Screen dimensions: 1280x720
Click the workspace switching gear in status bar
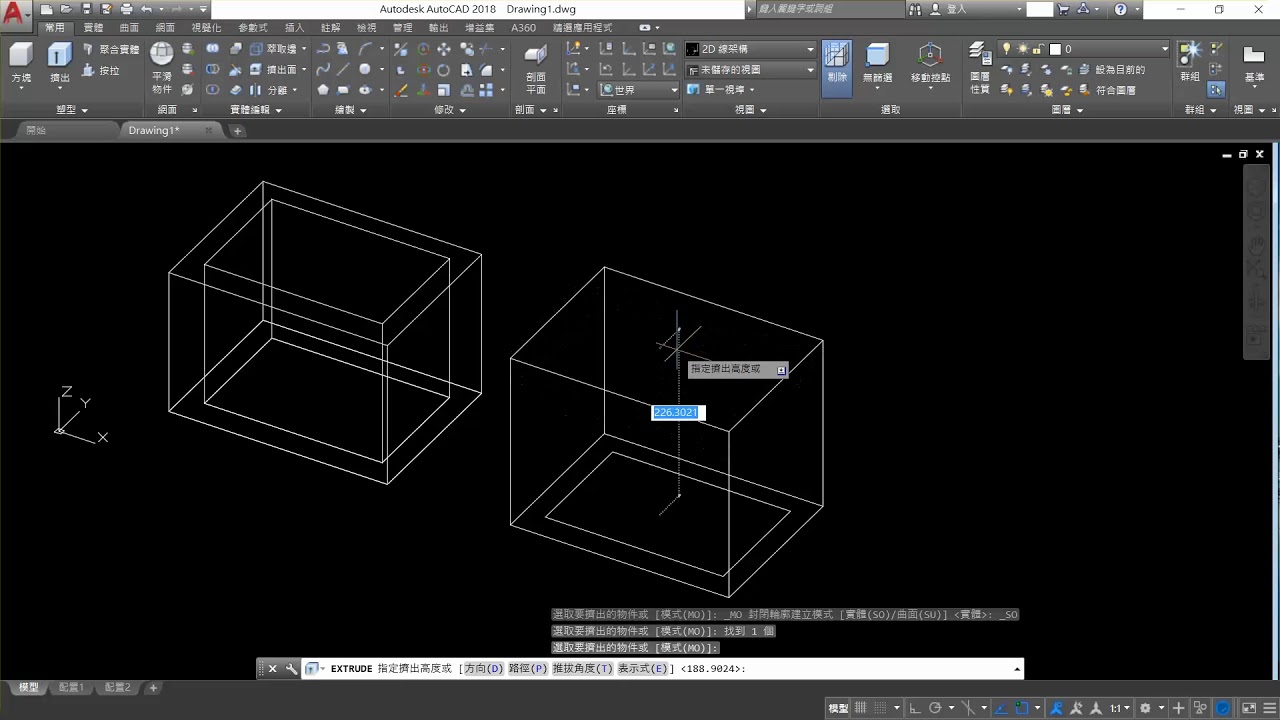click(x=1146, y=708)
